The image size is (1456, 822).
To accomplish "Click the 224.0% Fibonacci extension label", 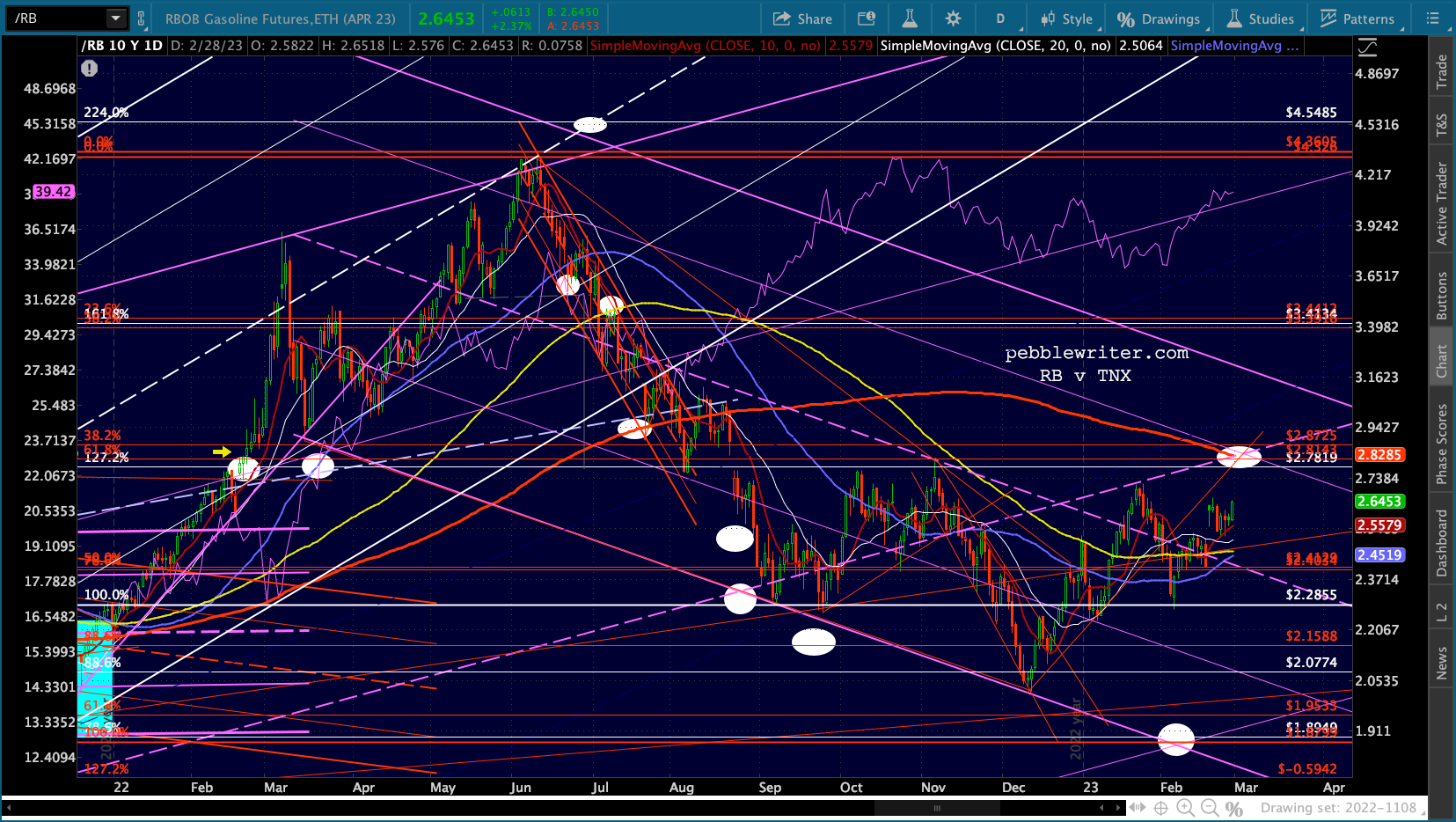I will (106, 113).
